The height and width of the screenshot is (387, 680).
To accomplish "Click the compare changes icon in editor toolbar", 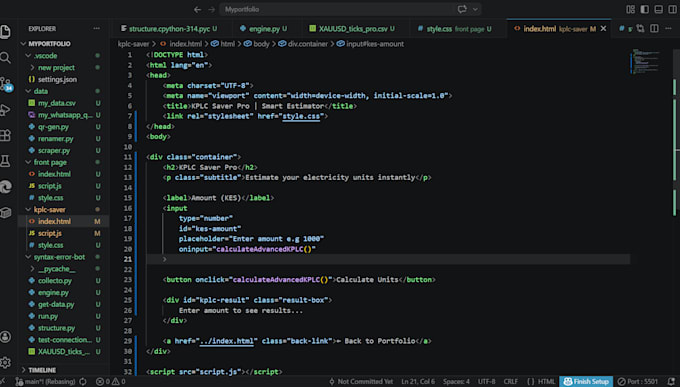I will pyautogui.click(x=641, y=29).
